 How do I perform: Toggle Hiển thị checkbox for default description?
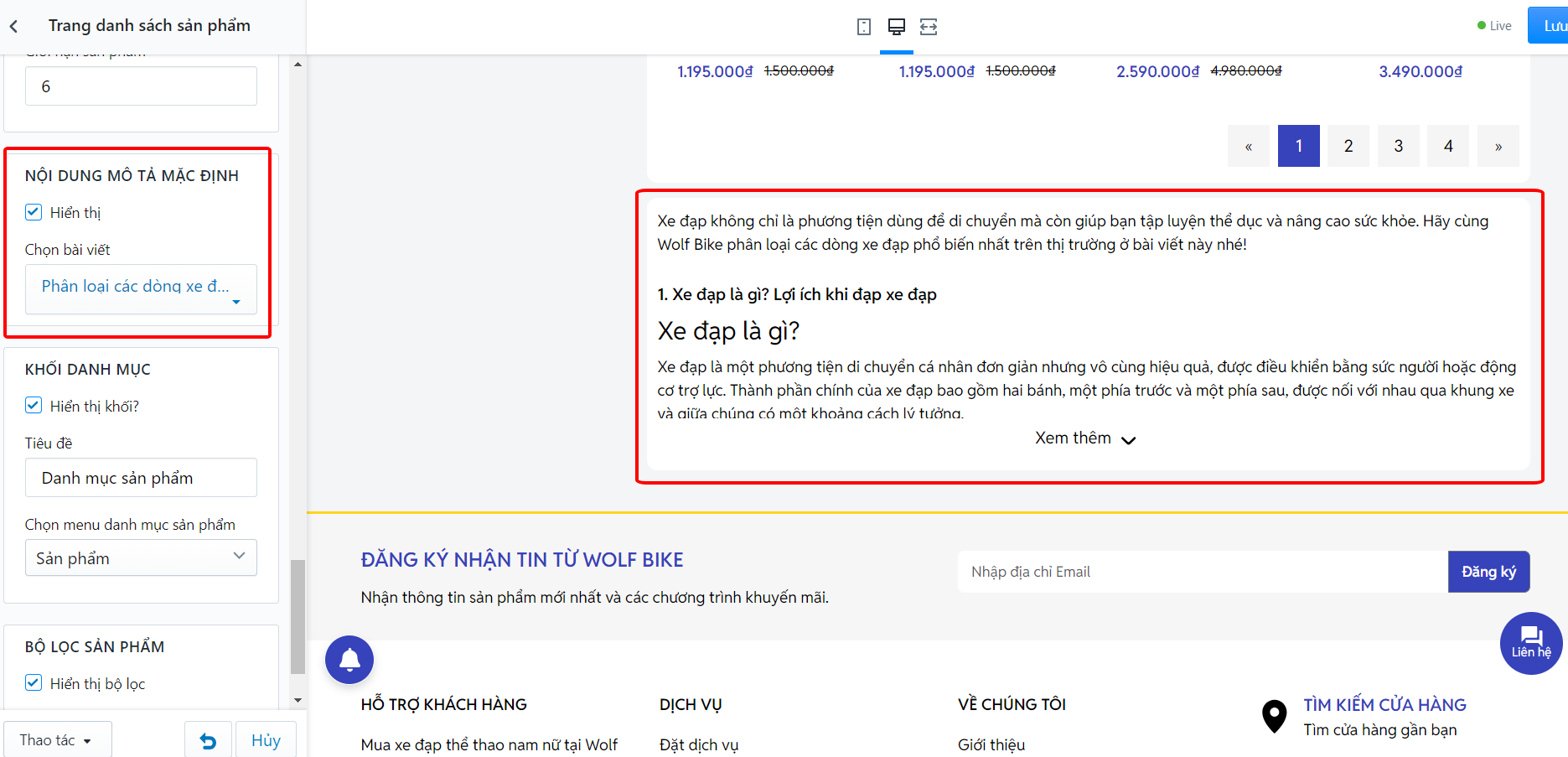[34, 212]
